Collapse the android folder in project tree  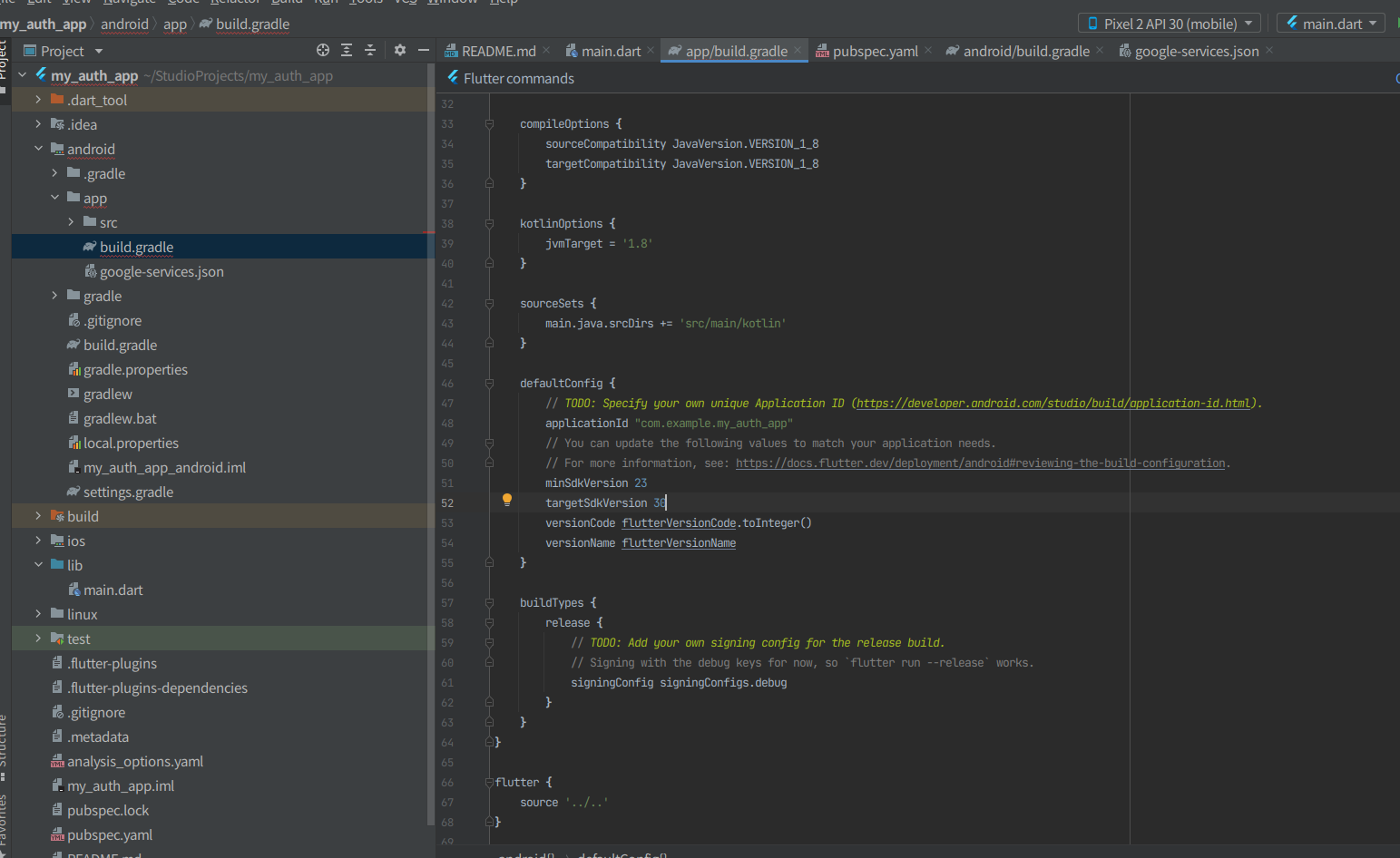(38, 149)
